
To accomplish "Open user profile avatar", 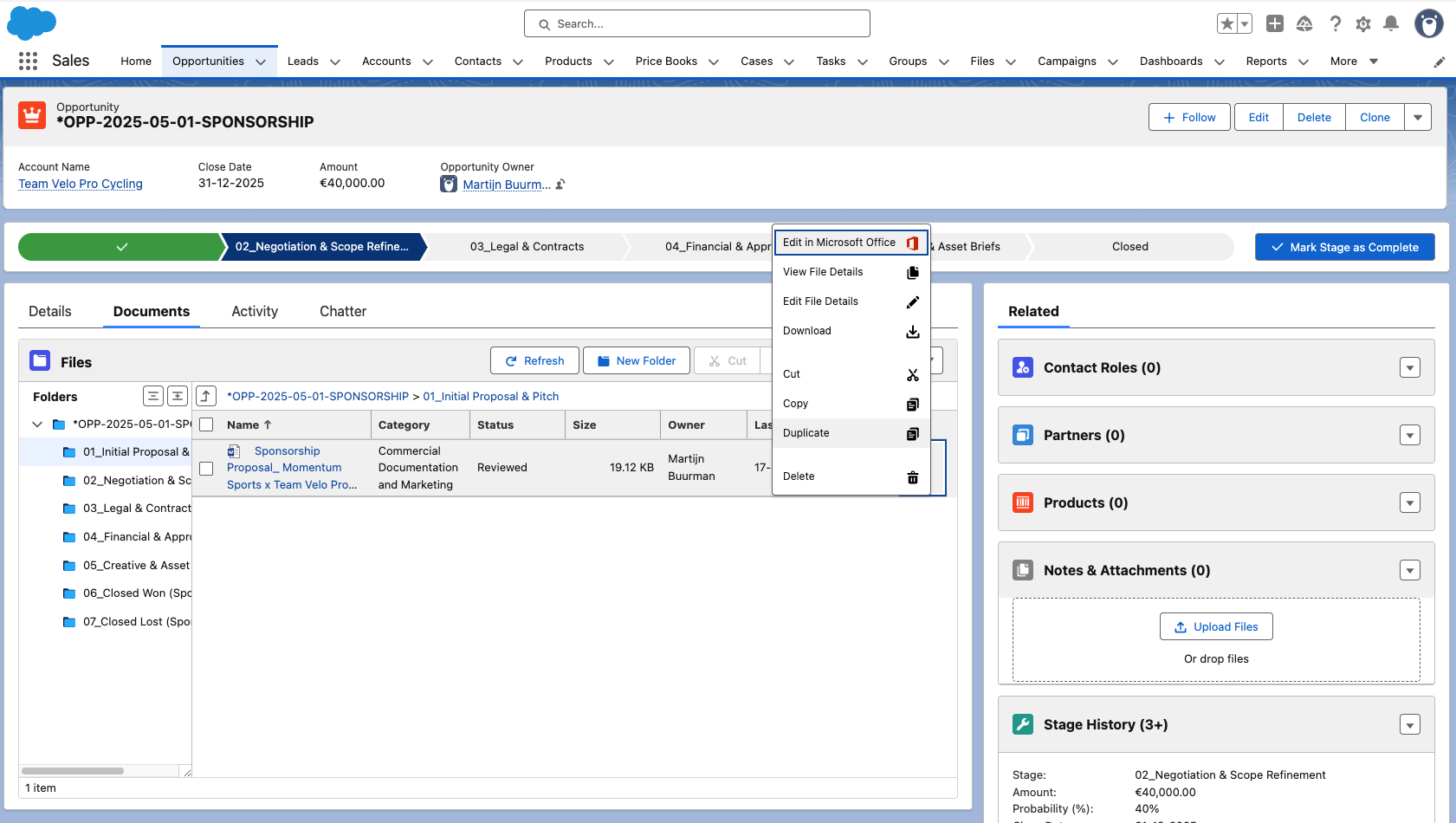I will [1428, 23].
